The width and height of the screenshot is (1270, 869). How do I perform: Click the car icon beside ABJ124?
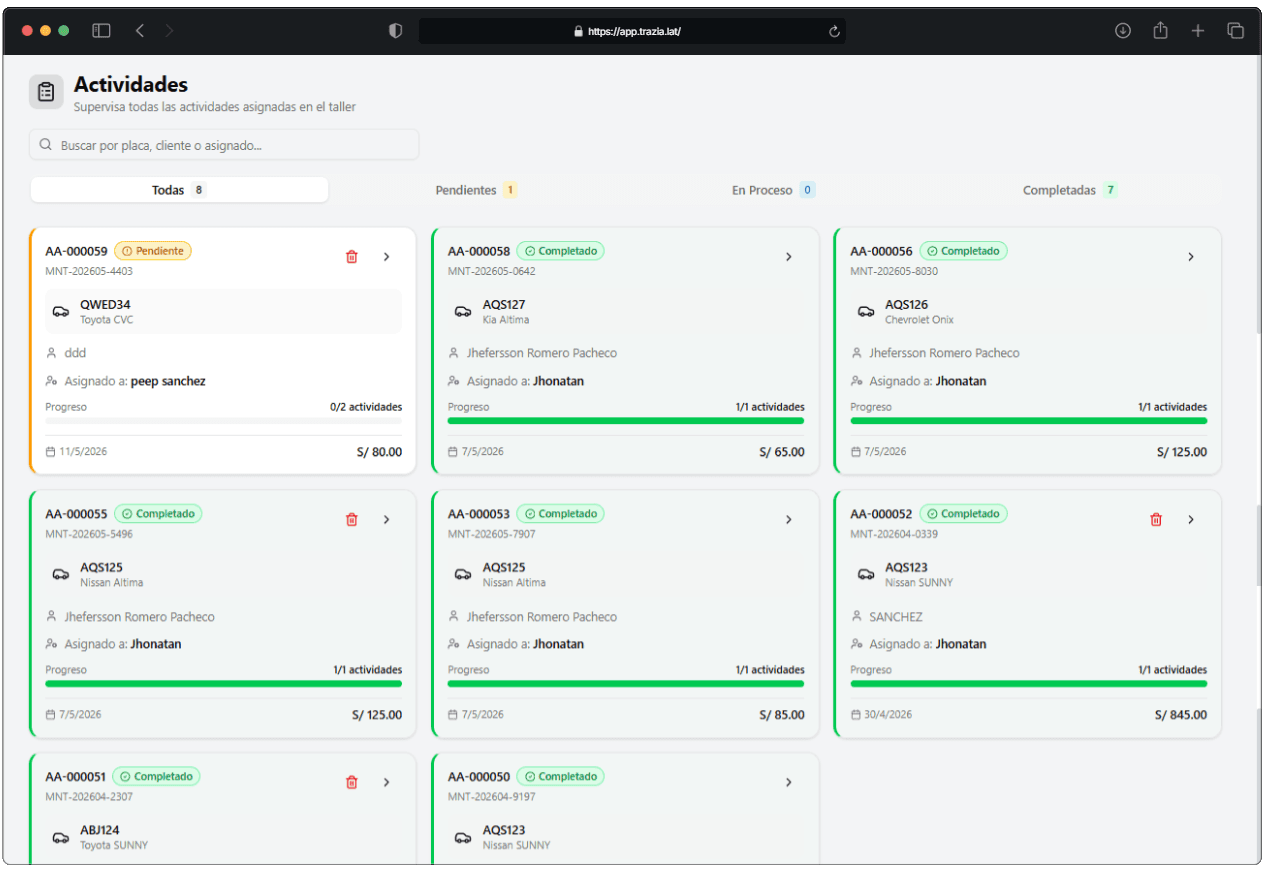[61, 838]
